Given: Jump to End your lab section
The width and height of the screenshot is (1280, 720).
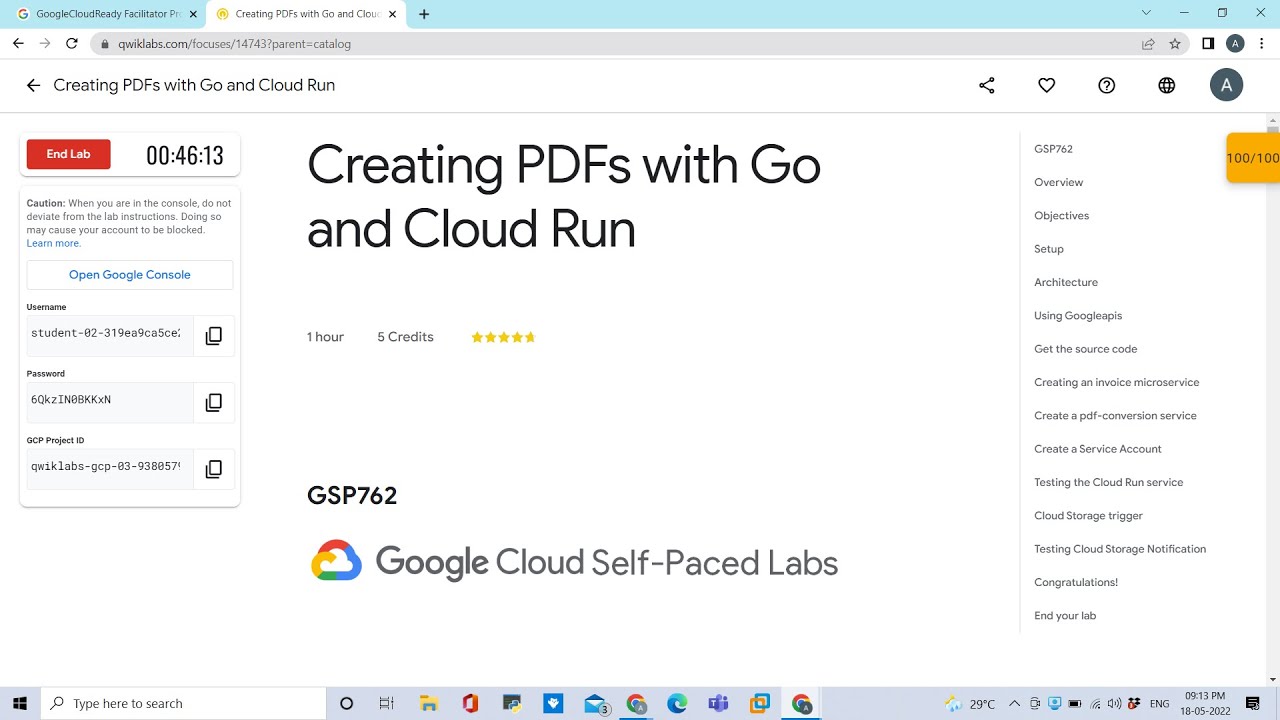Looking at the screenshot, I should (1065, 616).
